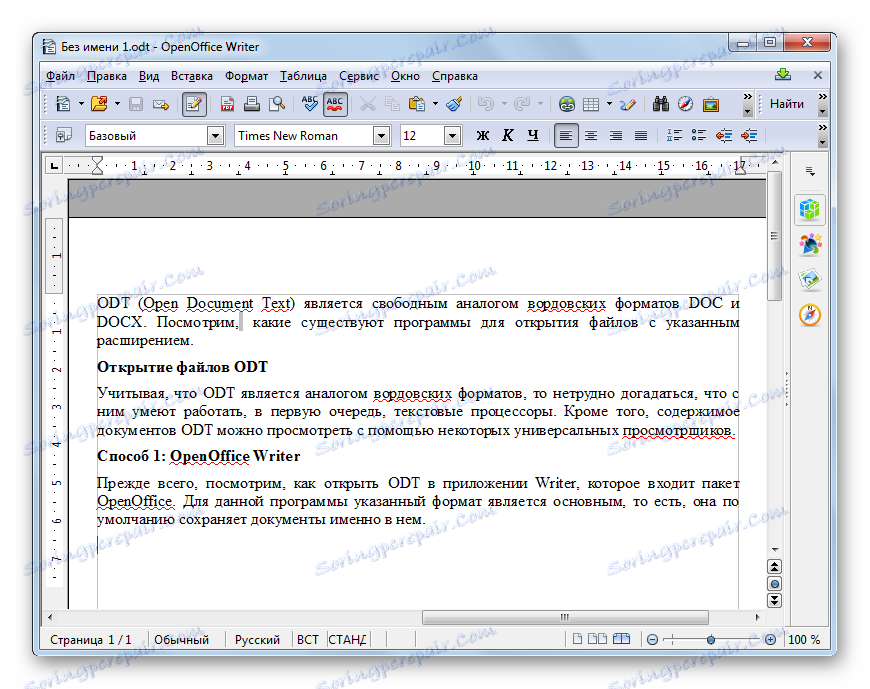
Task: Click Decrease Indent icon
Action: (x=724, y=135)
